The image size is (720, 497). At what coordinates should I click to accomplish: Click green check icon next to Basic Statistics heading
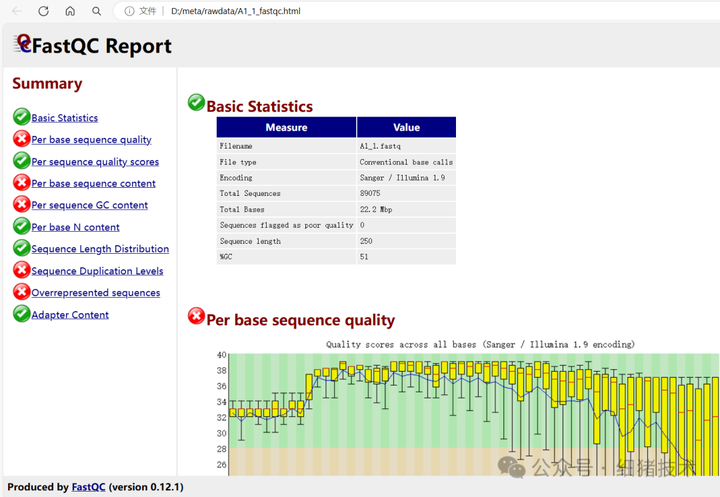pos(197,102)
